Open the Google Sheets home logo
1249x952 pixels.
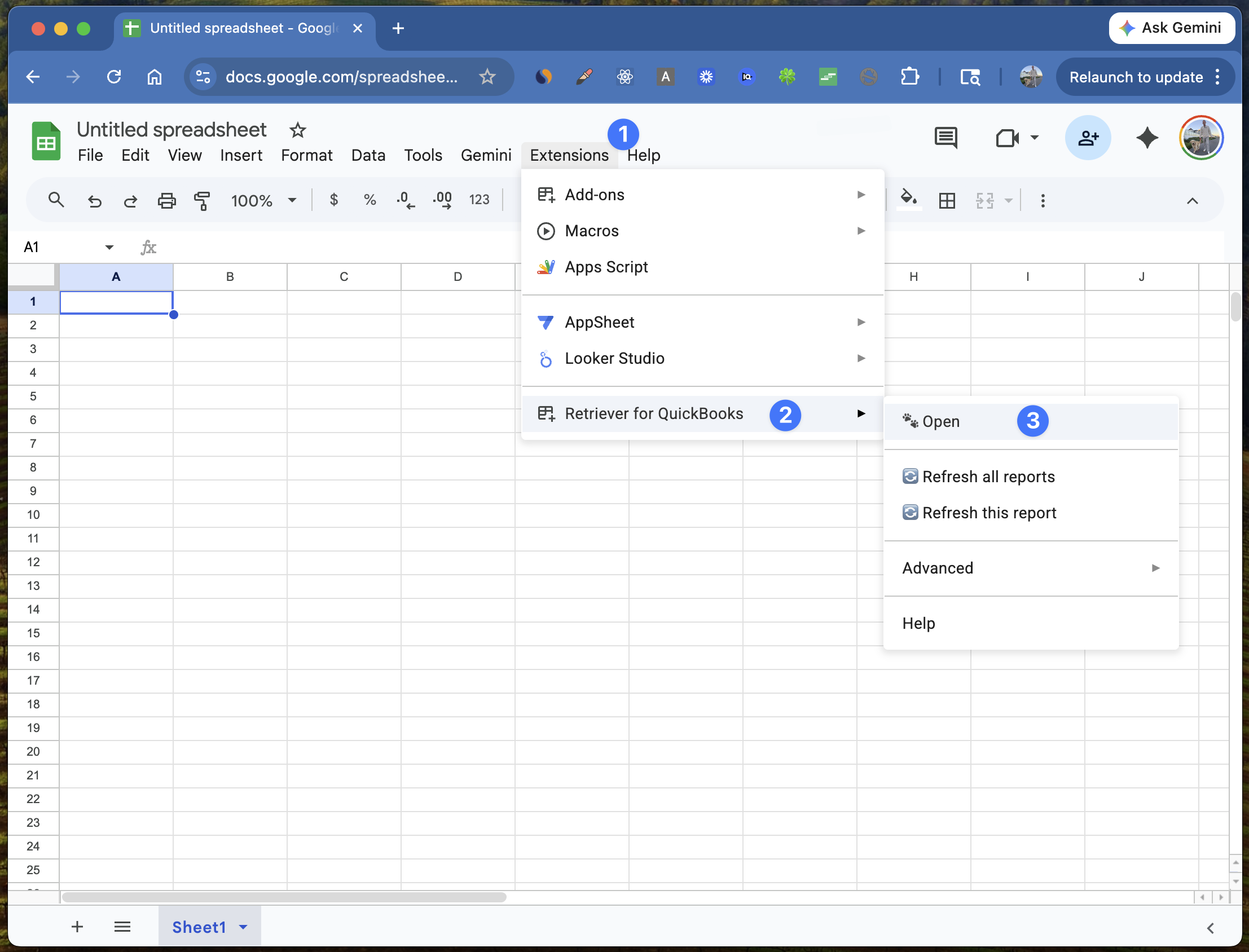point(46,141)
